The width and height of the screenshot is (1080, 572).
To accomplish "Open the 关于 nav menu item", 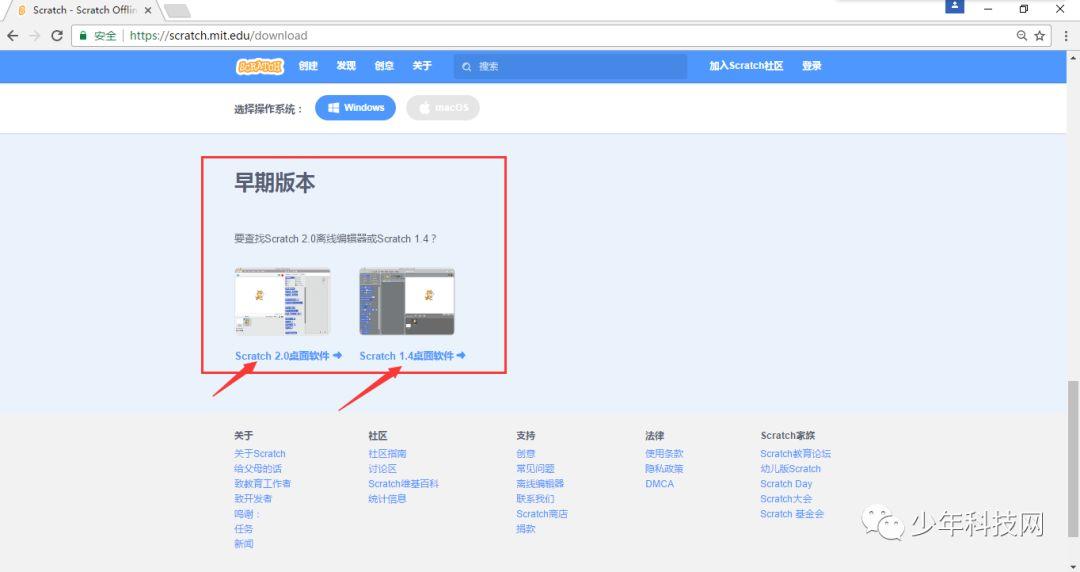I will coord(422,66).
